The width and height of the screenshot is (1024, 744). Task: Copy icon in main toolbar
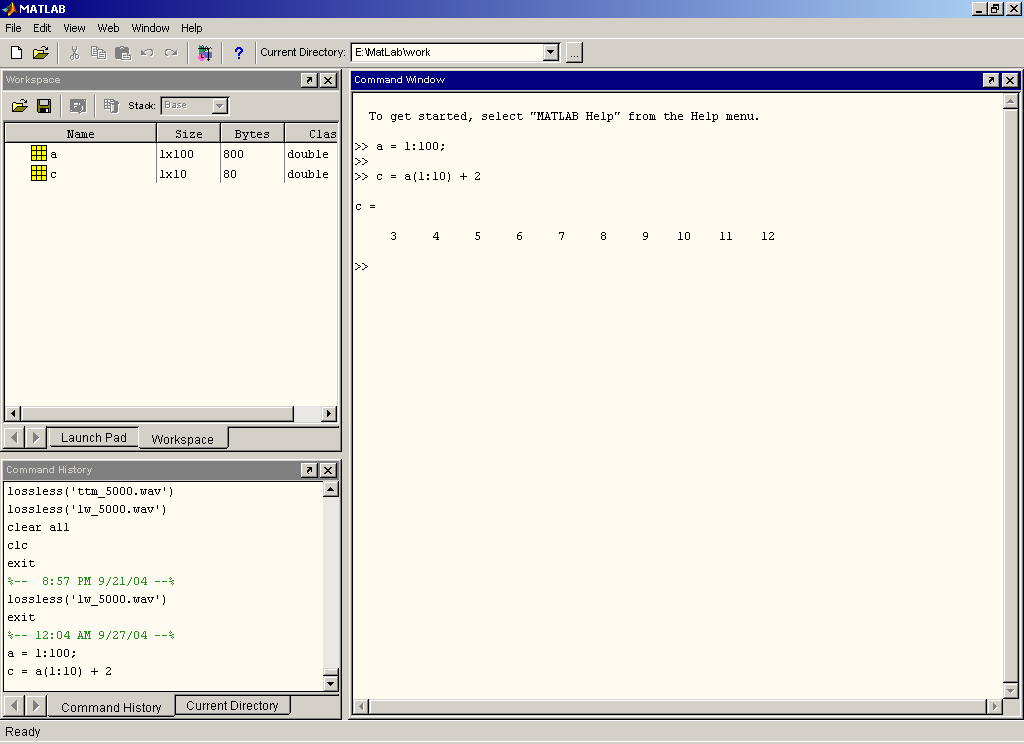tap(98, 53)
